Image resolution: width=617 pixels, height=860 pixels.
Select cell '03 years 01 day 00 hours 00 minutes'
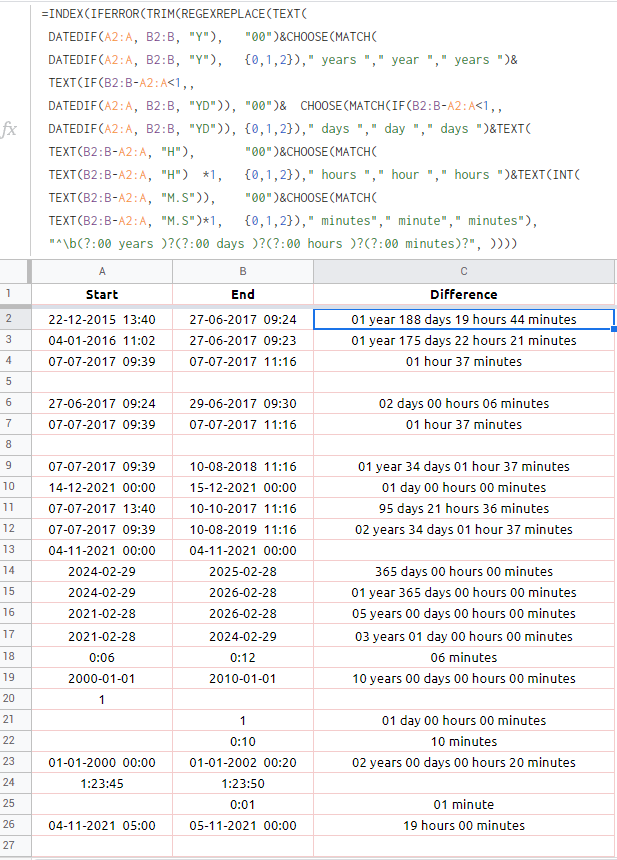tap(464, 636)
